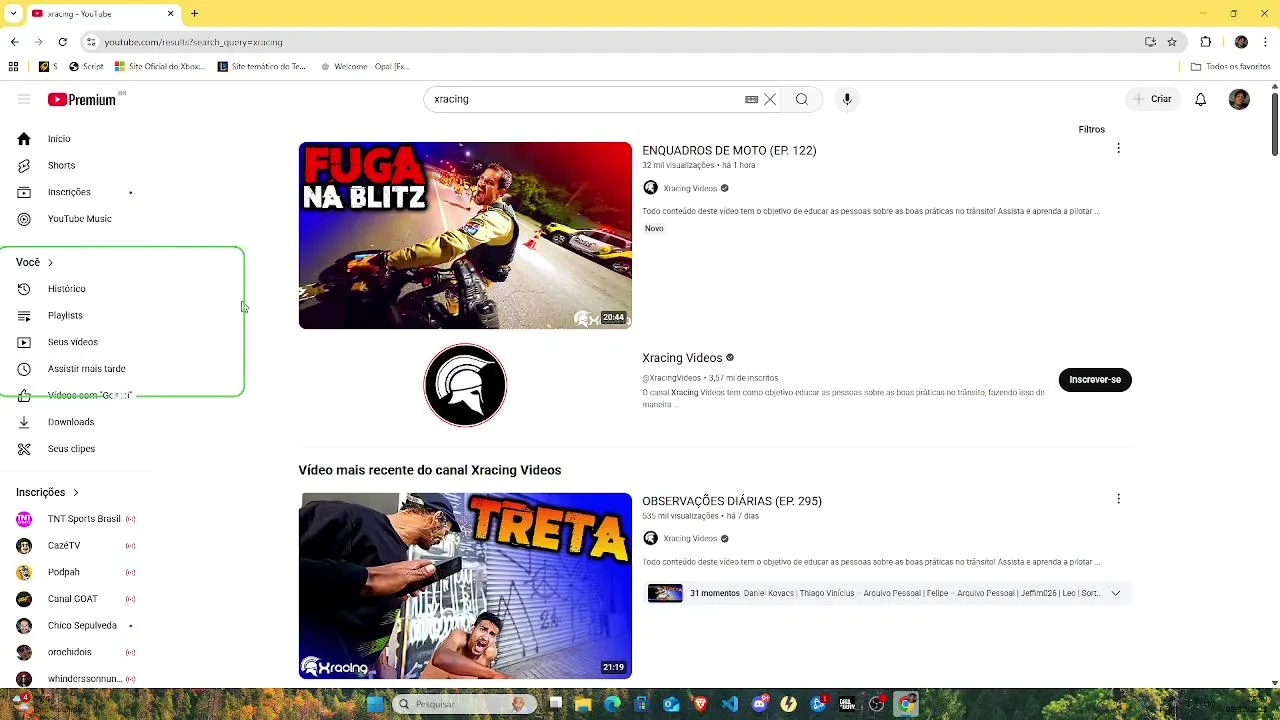Play the TRETA video thumbnail
Image resolution: width=1280 pixels, height=720 pixels.
465,586
